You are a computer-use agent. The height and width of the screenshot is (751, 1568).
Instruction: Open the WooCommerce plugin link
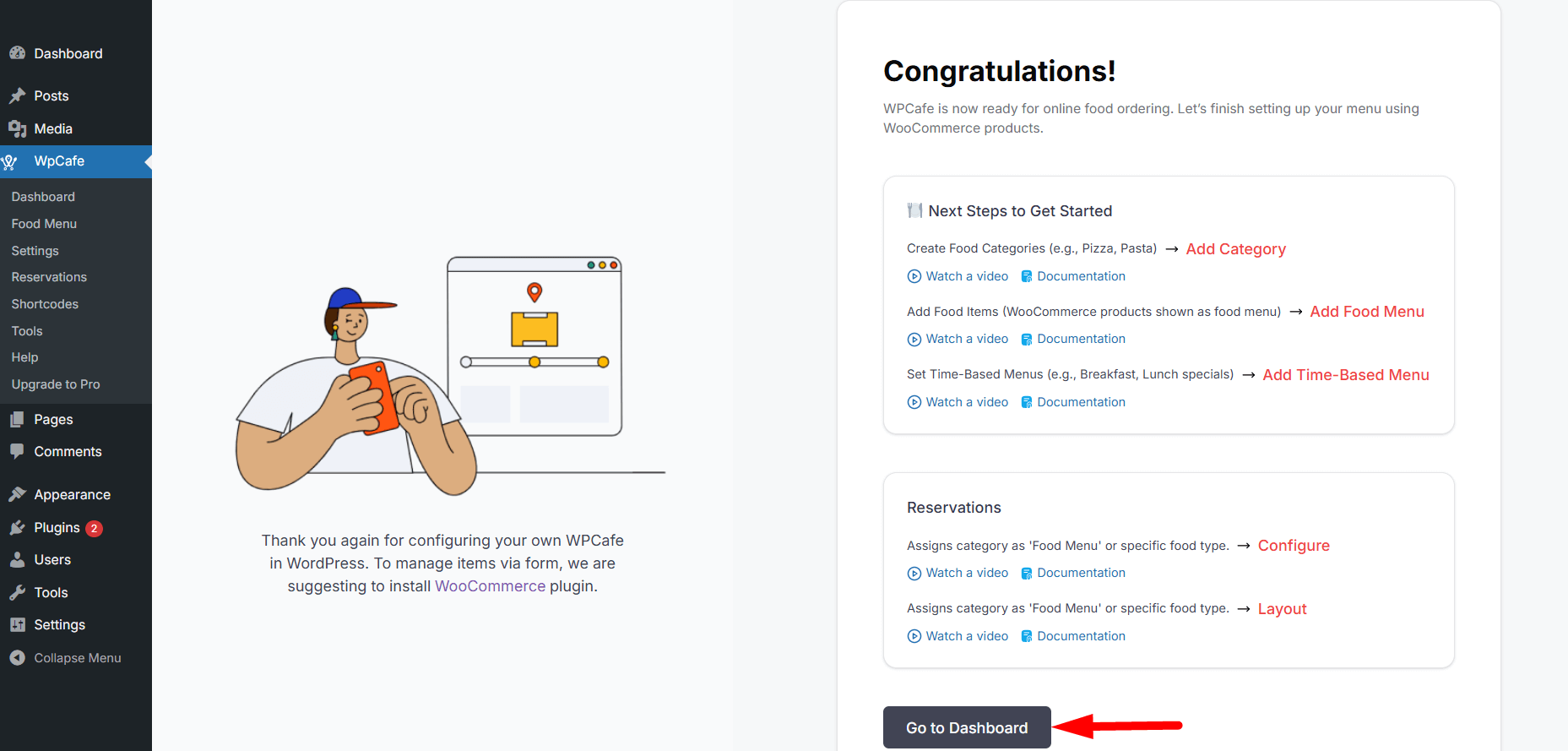pos(490,586)
